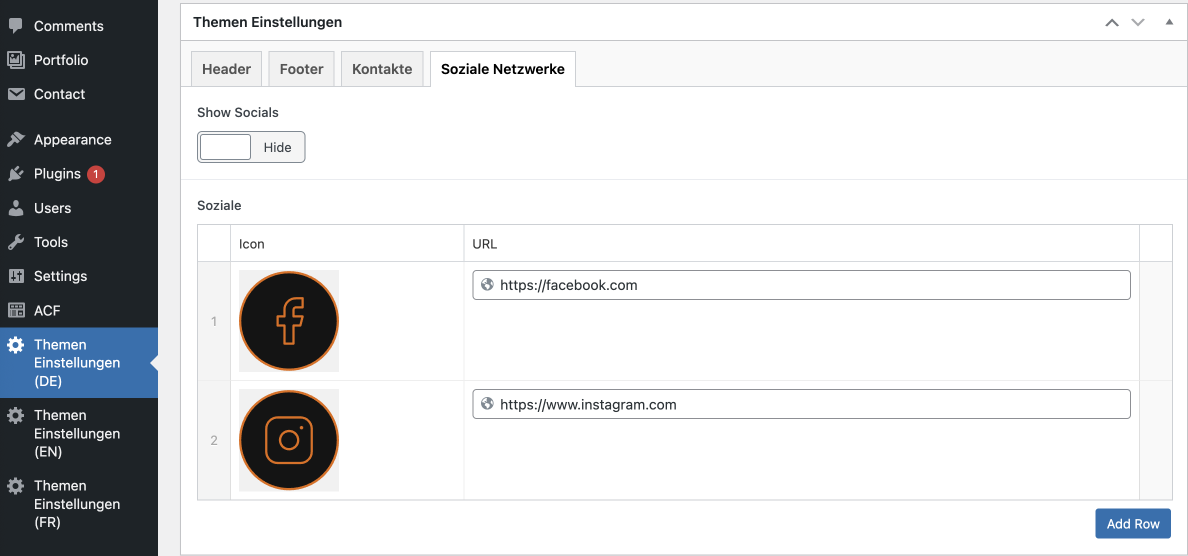The height and width of the screenshot is (556, 1188).
Task: Open the Kontakte tab
Action: point(382,69)
